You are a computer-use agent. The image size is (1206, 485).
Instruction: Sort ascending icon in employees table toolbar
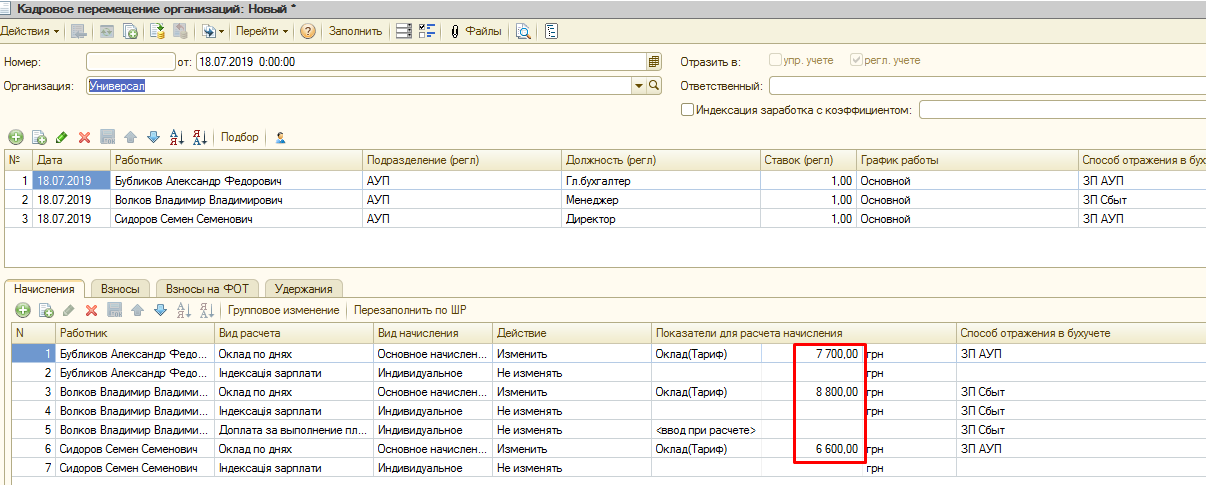tap(177, 137)
